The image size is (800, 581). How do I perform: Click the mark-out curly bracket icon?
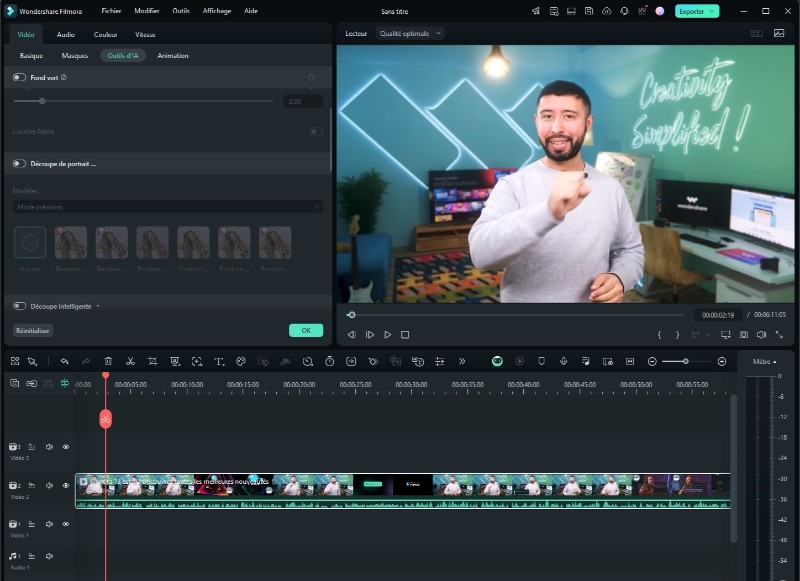678,335
